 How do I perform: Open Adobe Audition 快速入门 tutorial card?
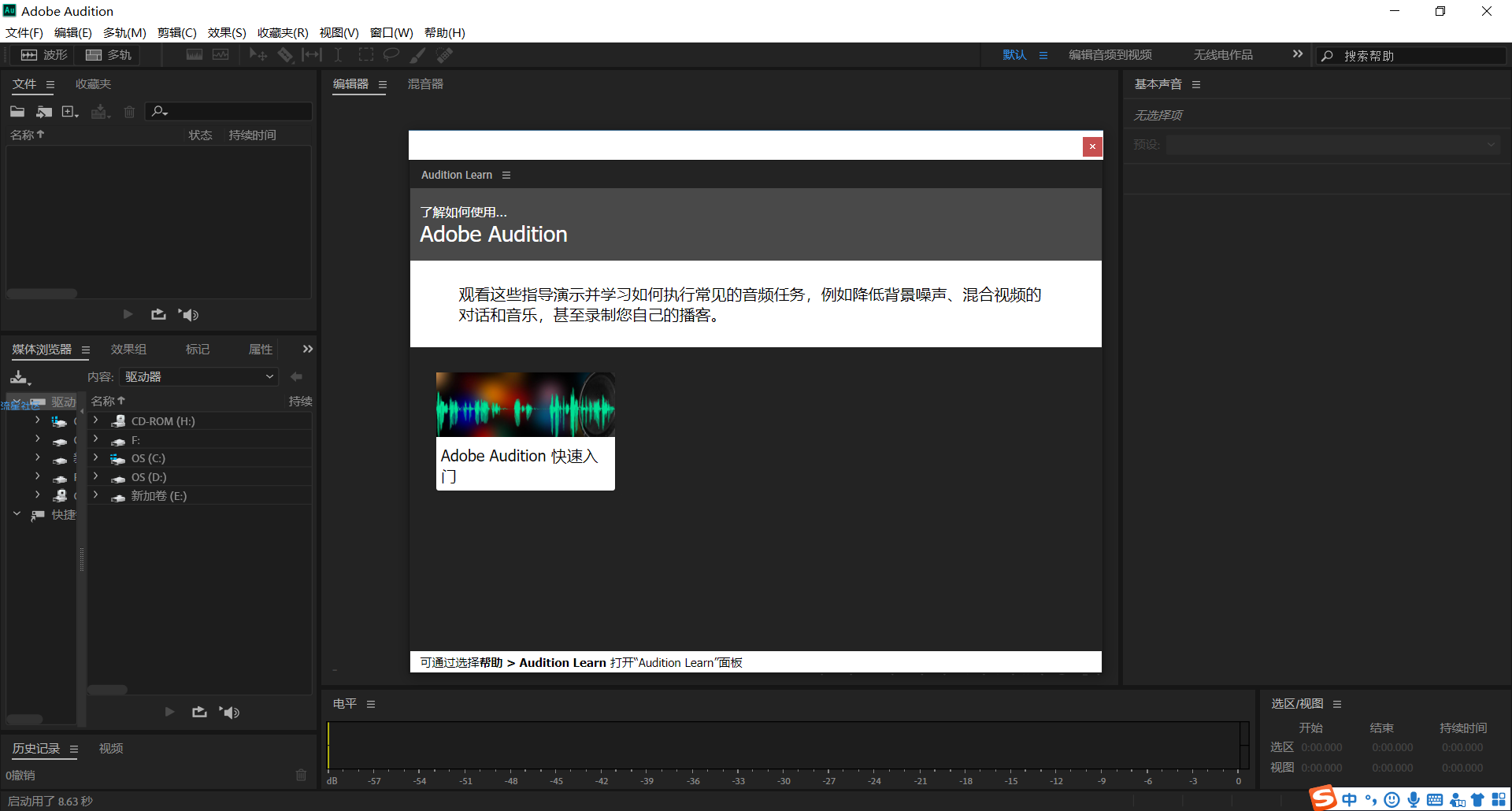(525, 431)
